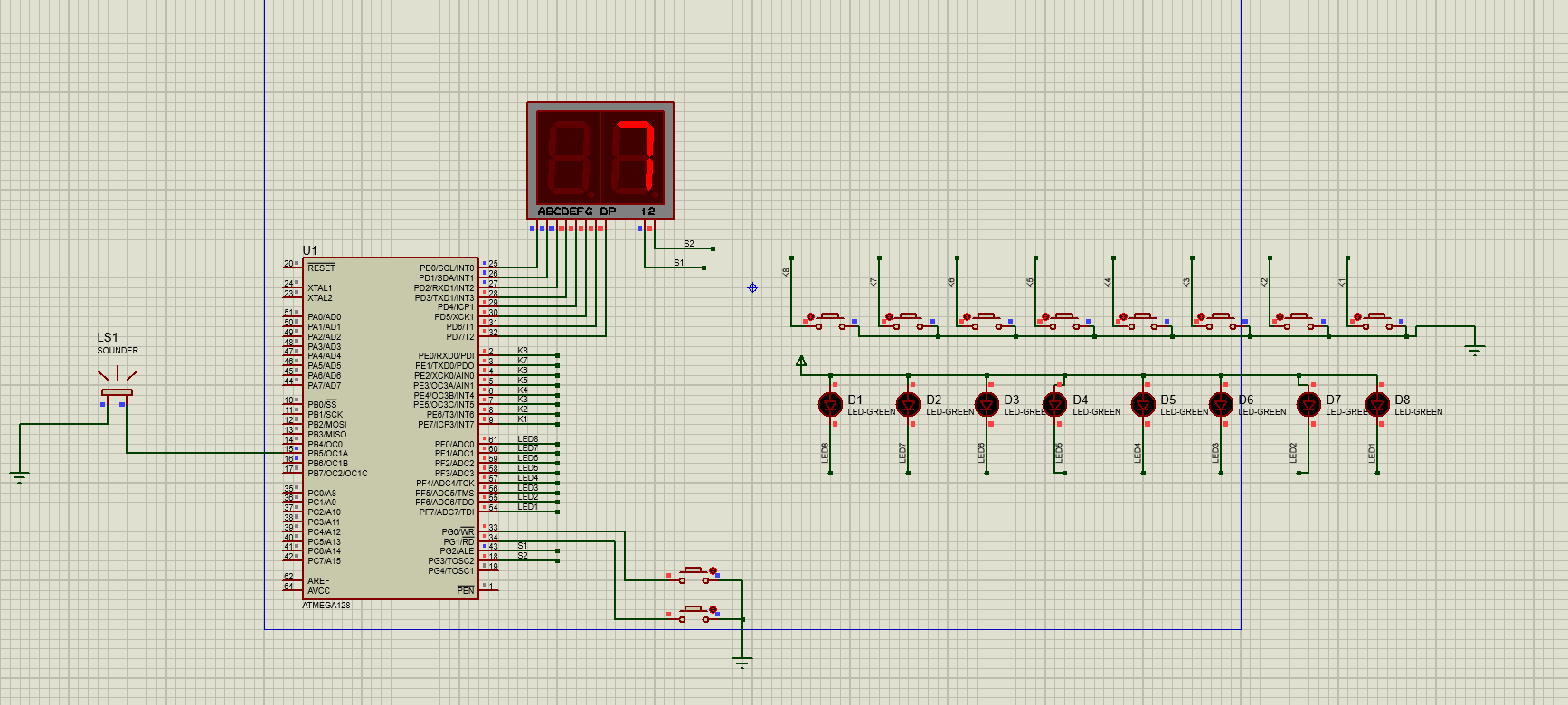The image size is (1568, 705).
Task: Click the LED8 net label at pin 61
Action: point(528,439)
